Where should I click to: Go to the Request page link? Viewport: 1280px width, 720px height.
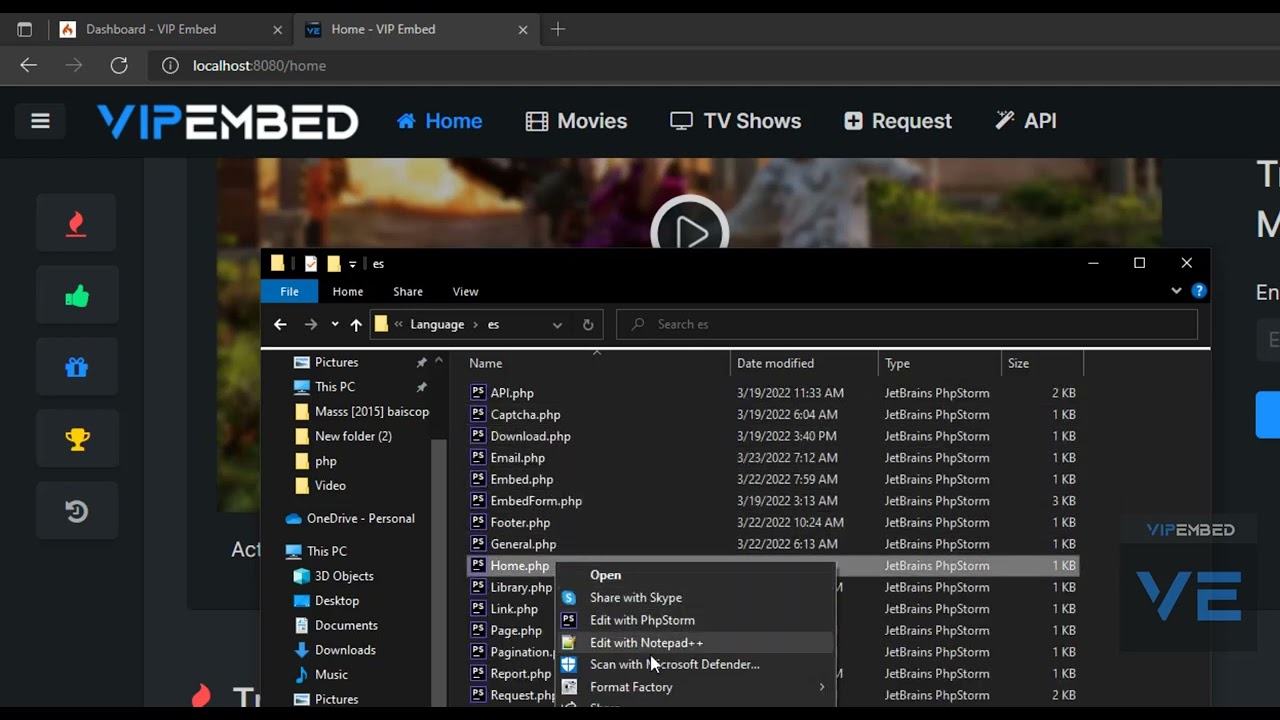[x=897, y=121]
